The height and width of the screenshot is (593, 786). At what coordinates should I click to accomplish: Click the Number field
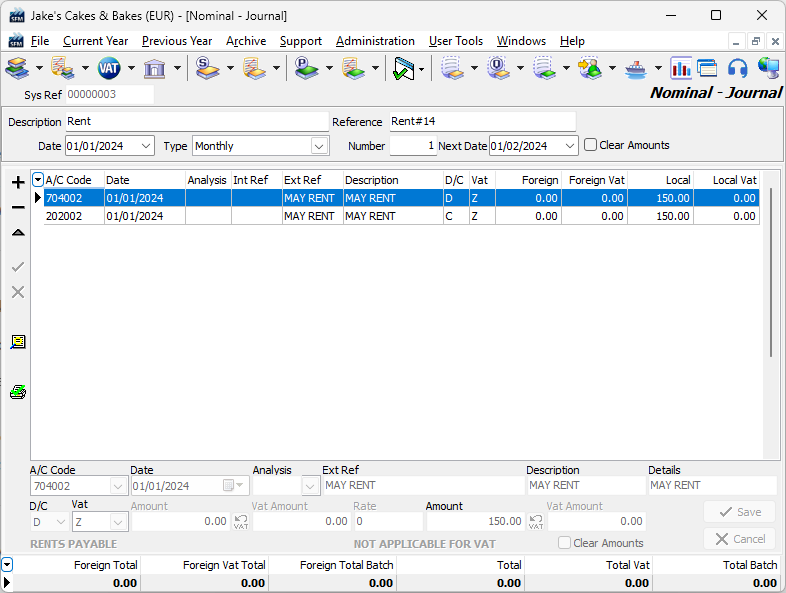pos(413,146)
